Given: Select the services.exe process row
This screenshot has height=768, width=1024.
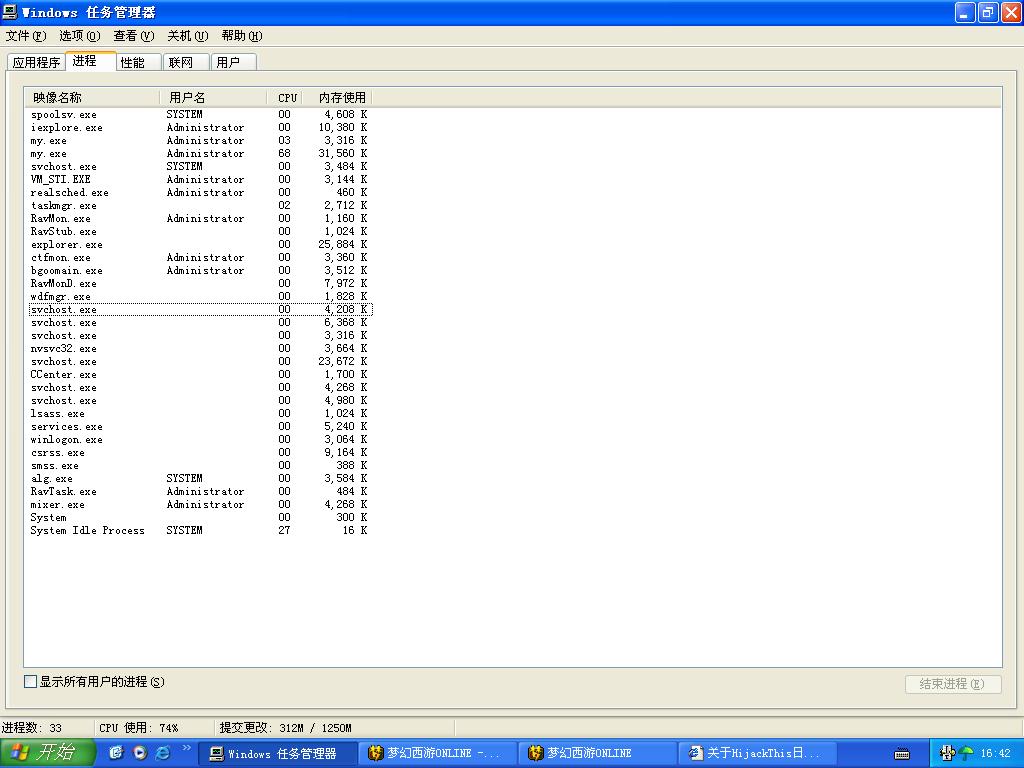Looking at the screenshot, I should (200, 426).
